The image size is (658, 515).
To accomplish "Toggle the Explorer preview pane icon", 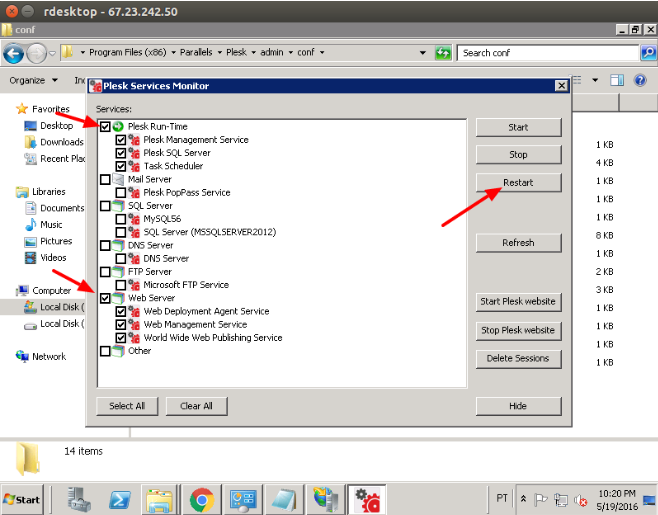I will pos(617,80).
